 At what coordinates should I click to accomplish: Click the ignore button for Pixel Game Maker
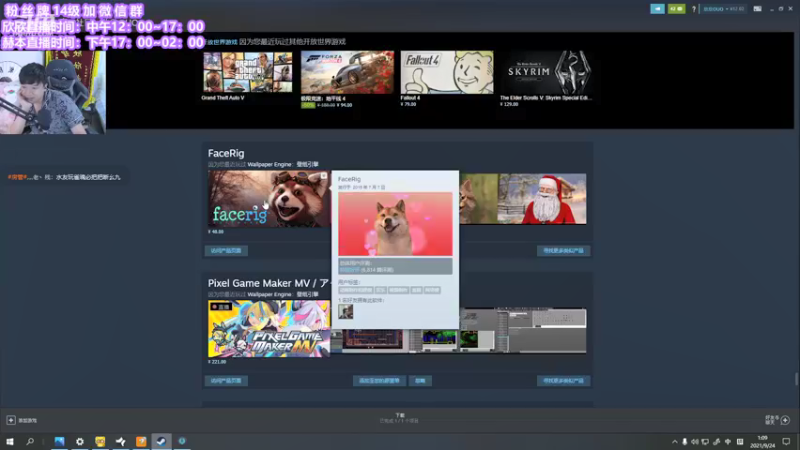pos(420,381)
